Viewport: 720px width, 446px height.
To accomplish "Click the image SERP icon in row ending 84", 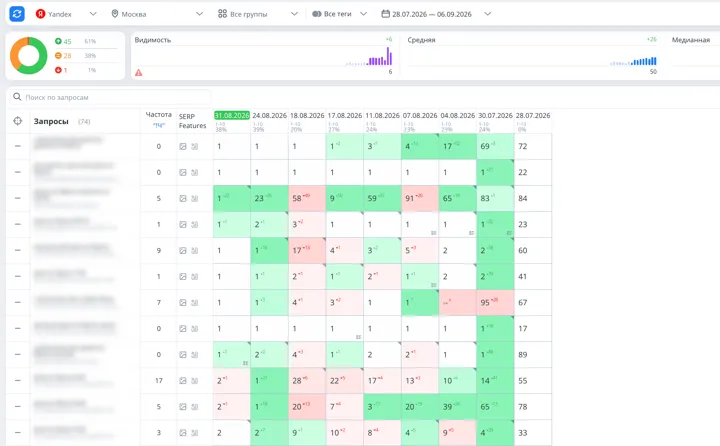I will click(x=183, y=198).
